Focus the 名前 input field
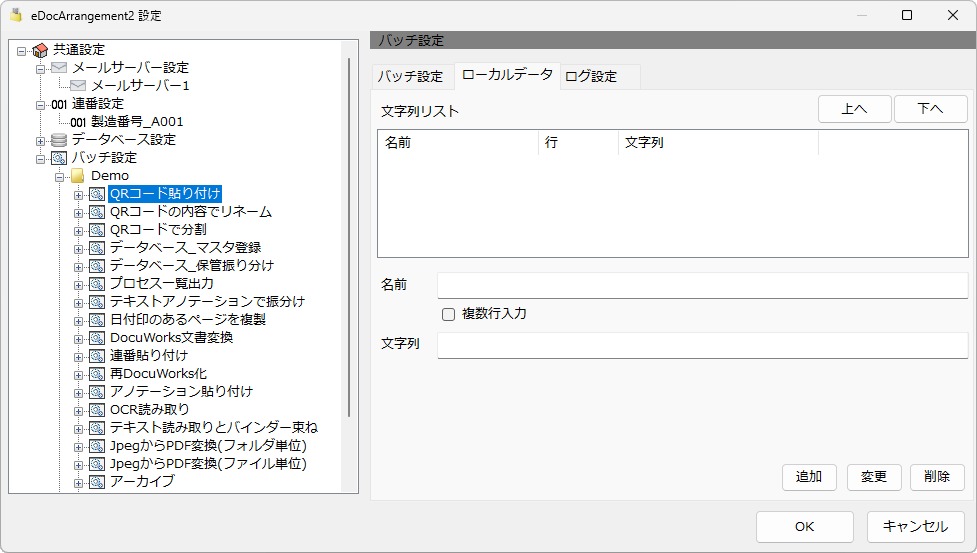Screen dimensions: 977x553 702,285
